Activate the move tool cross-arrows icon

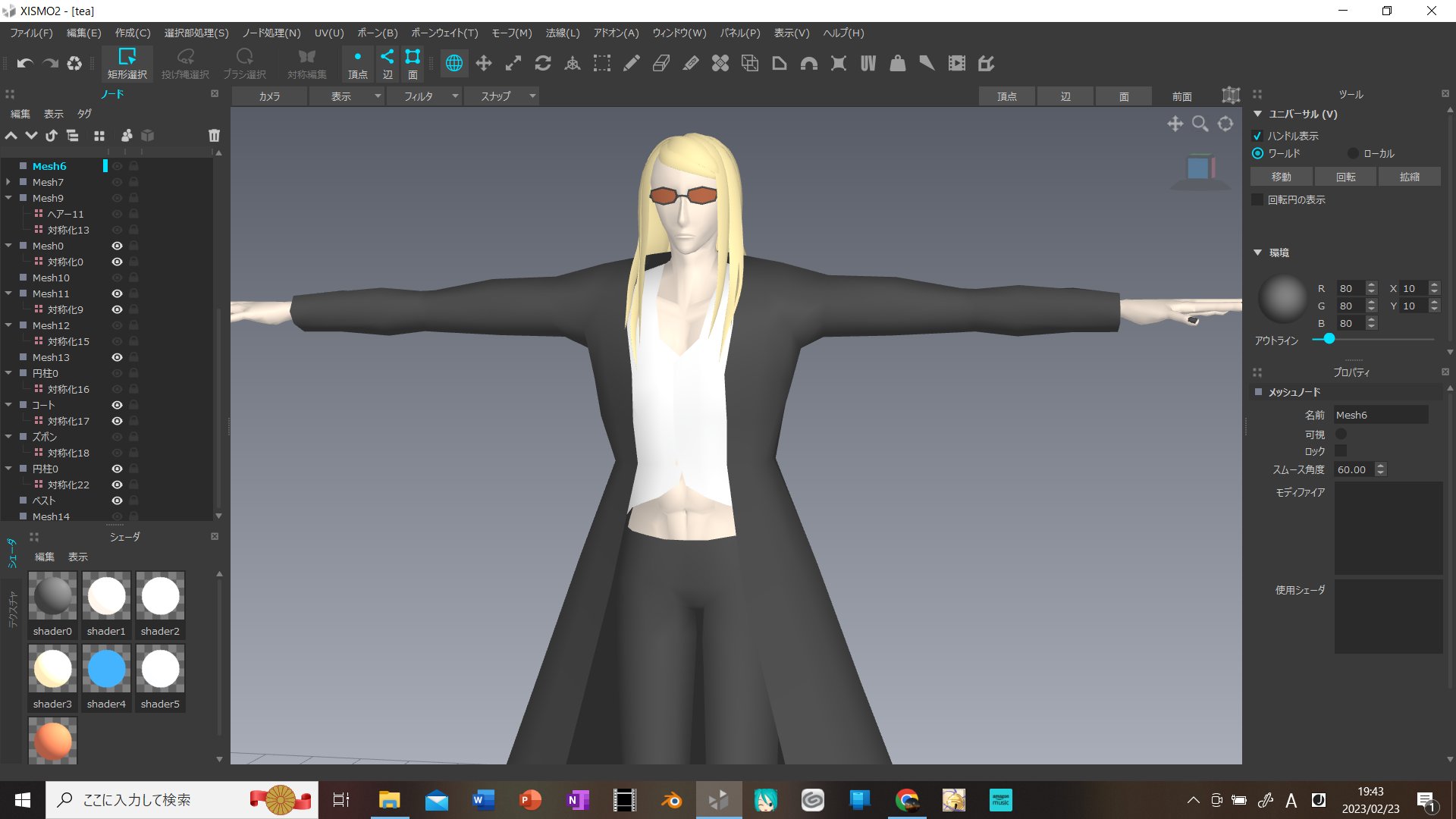(x=484, y=64)
